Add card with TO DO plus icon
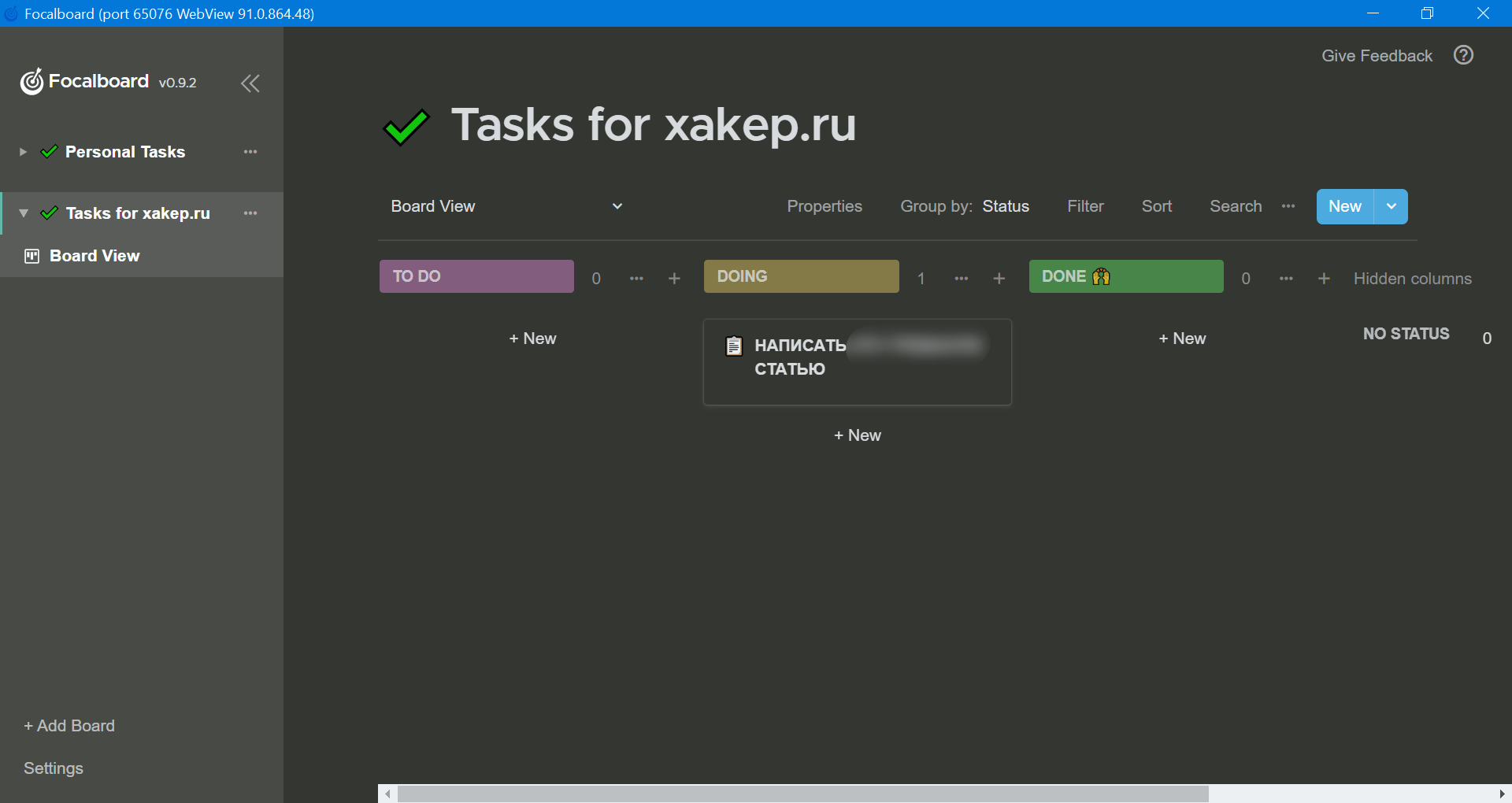The image size is (1512, 803). pyautogui.click(x=674, y=279)
